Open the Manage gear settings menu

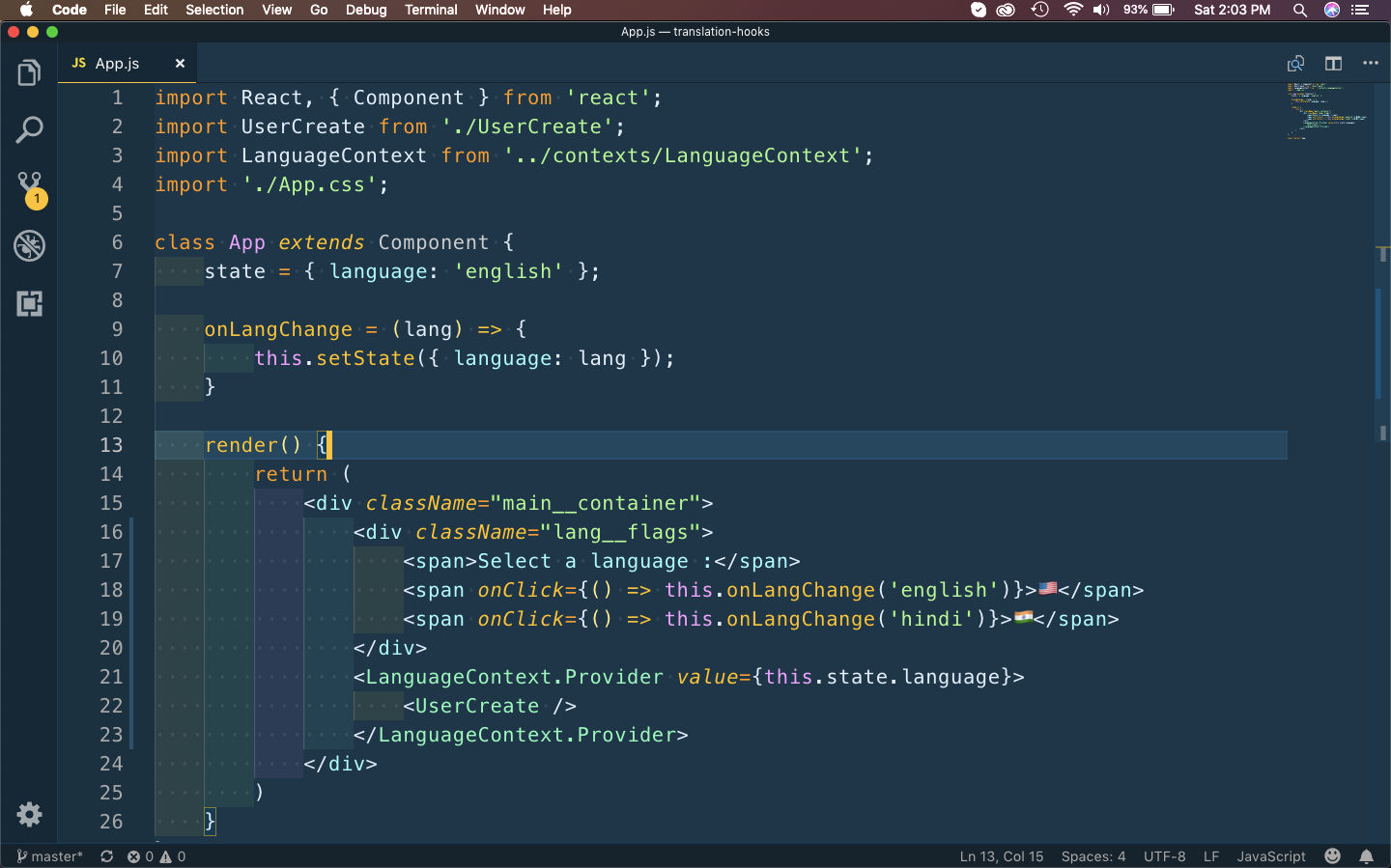point(29,814)
